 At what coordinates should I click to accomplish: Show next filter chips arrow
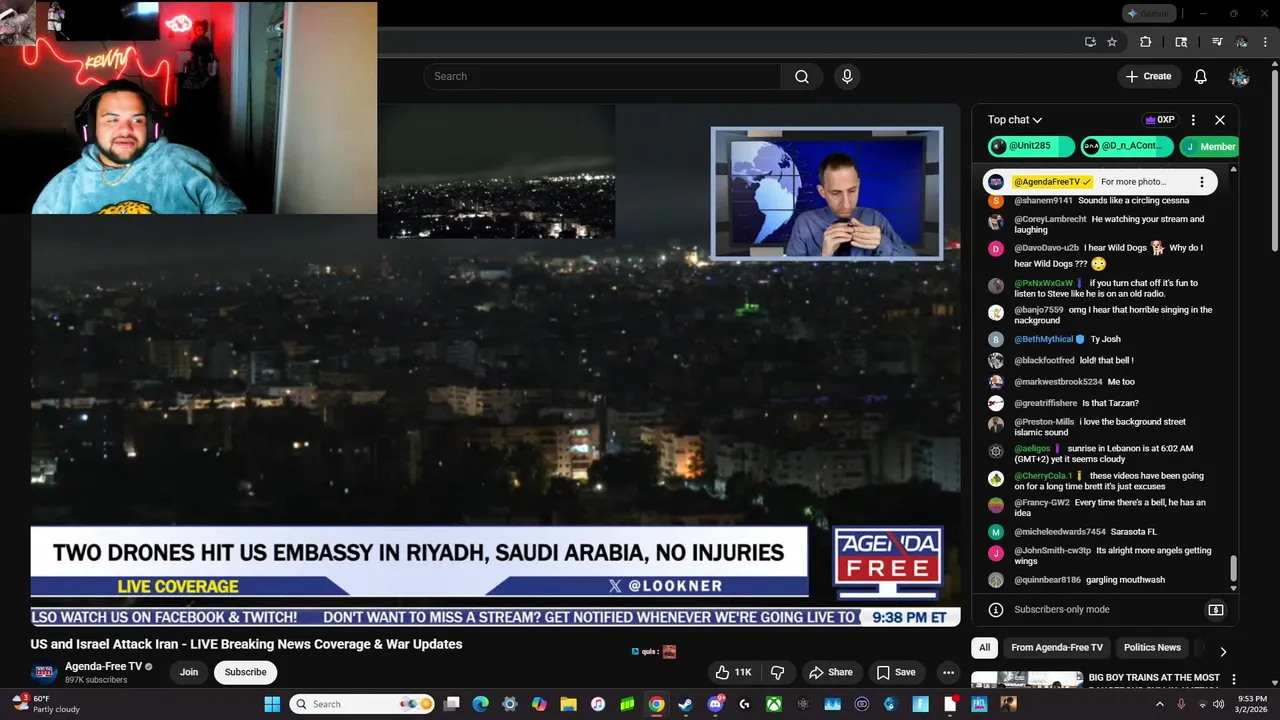[x=1222, y=651]
